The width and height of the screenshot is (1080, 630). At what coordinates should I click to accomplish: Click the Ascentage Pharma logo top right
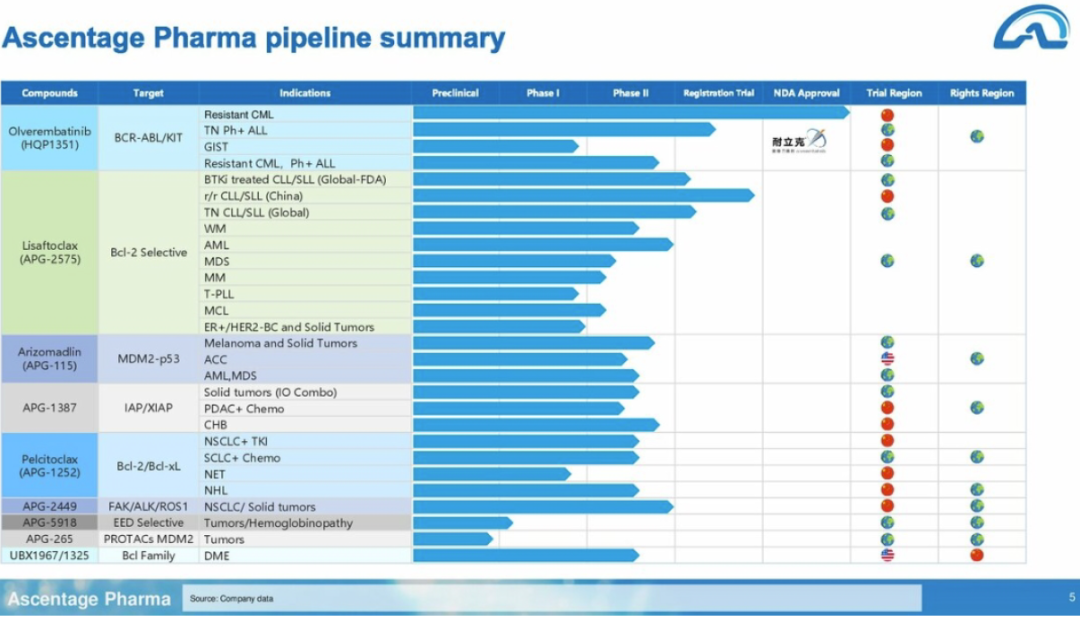[x=1031, y=28]
